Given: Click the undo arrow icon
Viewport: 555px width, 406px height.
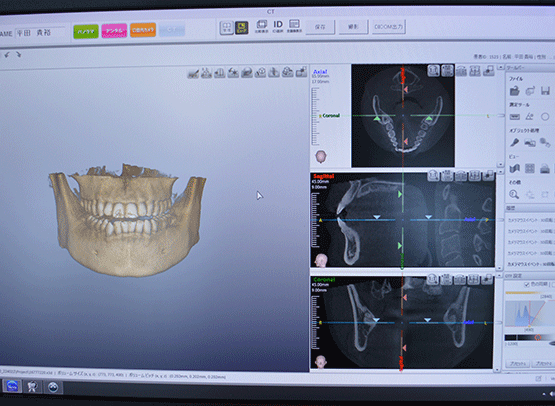Looking at the screenshot, I should click(x=7, y=55).
